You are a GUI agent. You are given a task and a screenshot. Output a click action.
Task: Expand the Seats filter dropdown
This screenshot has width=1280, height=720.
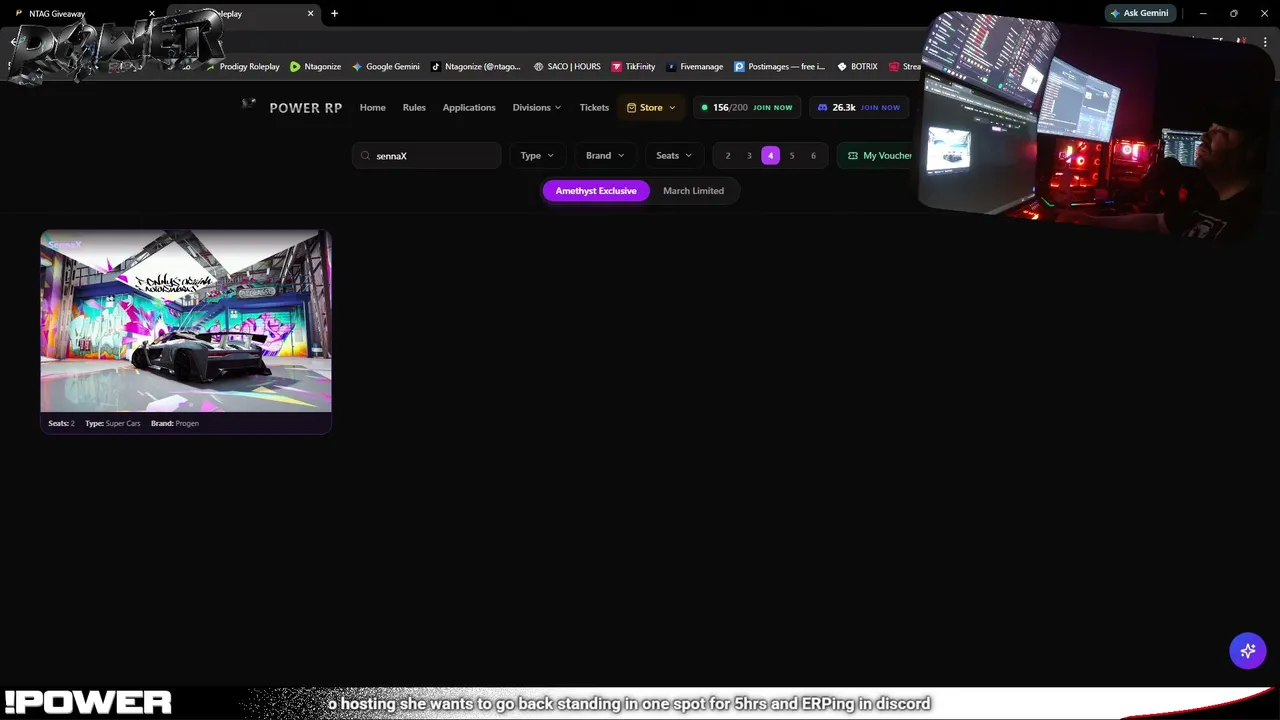coord(674,156)
